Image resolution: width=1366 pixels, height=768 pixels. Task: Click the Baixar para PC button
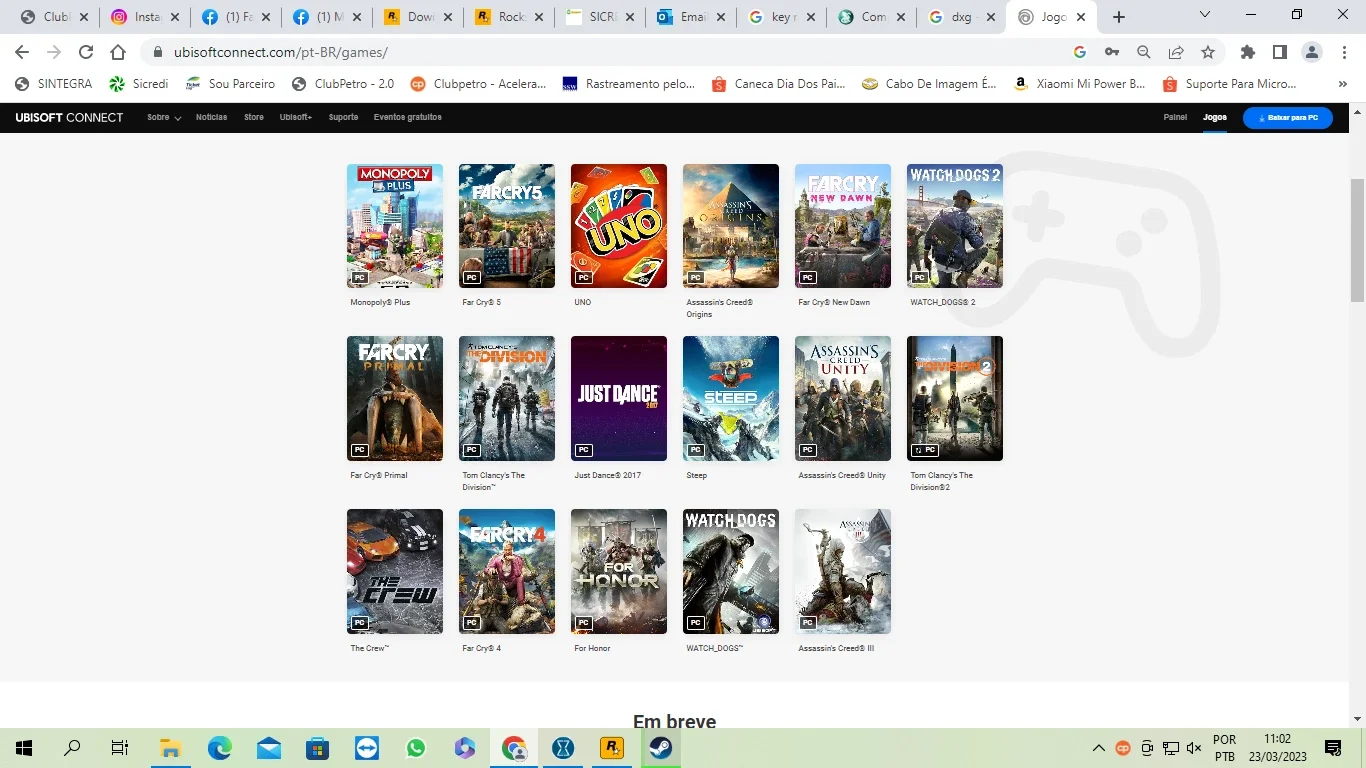[1288, 117]
